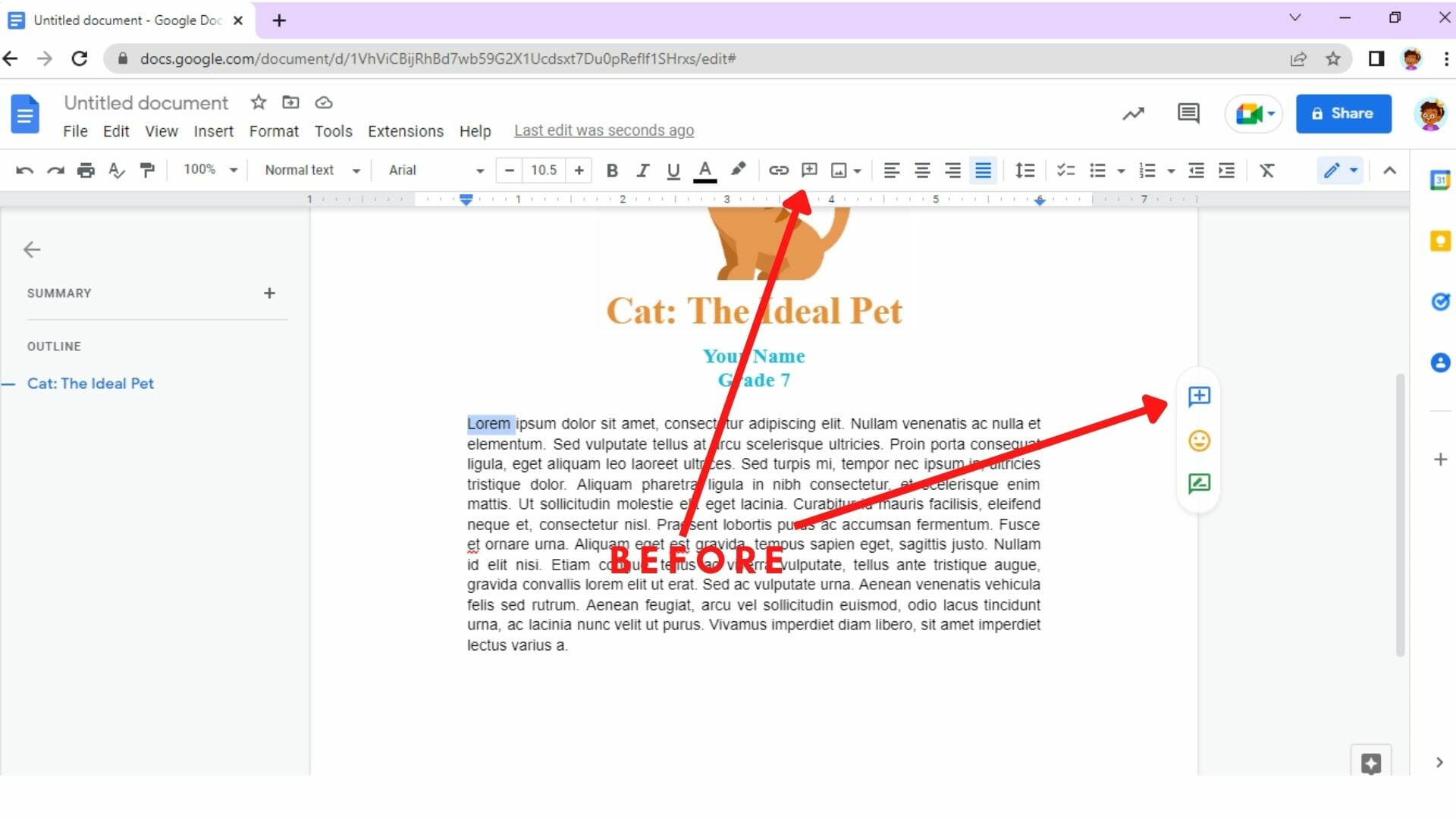The height and width of the screenshot is (819, 1456).
Task: Set left text alignment
Action: 892,171
